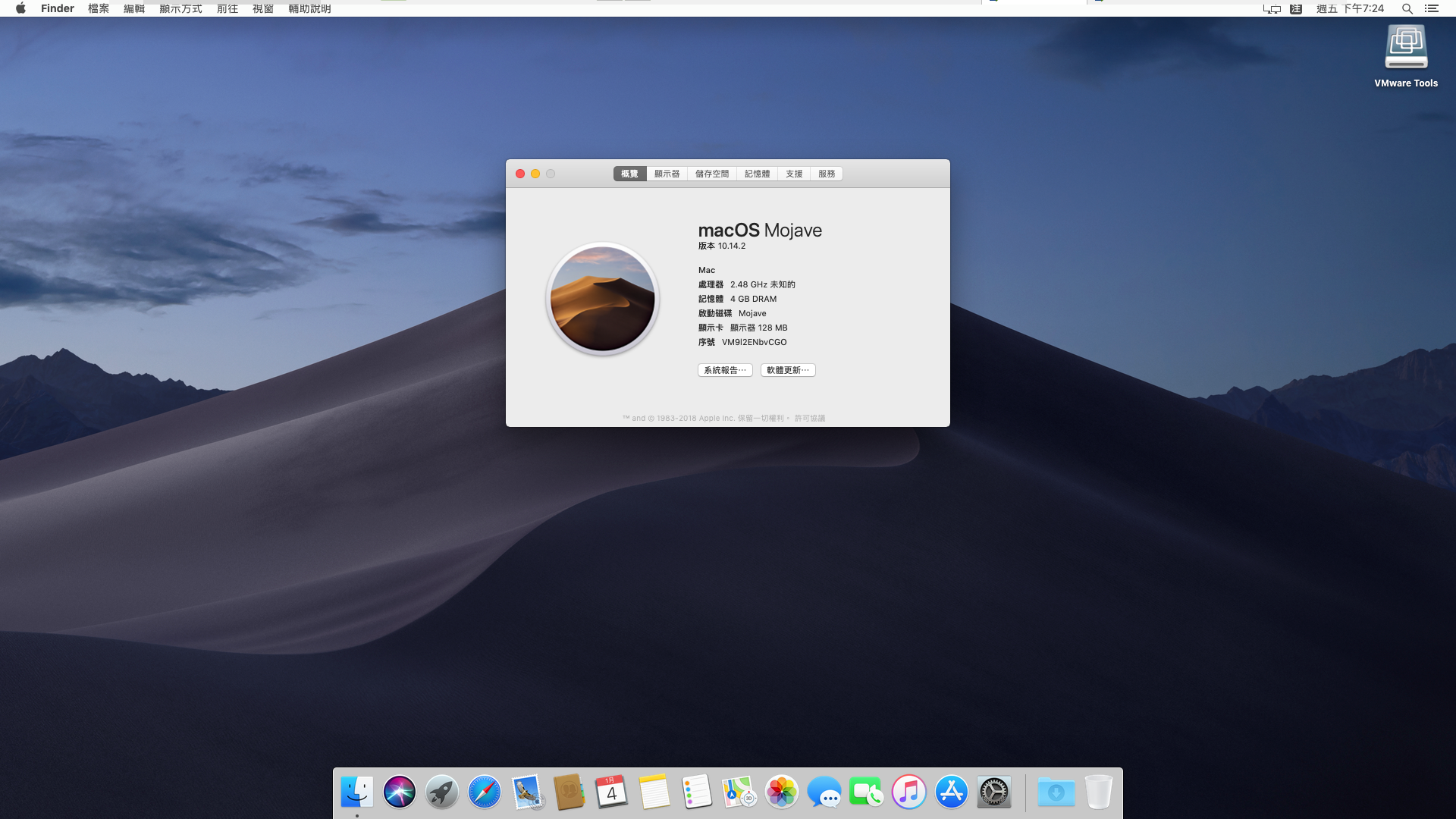Open input source menu bar icon
This screenshot has width=1456, height=819.
(1296, 8)
